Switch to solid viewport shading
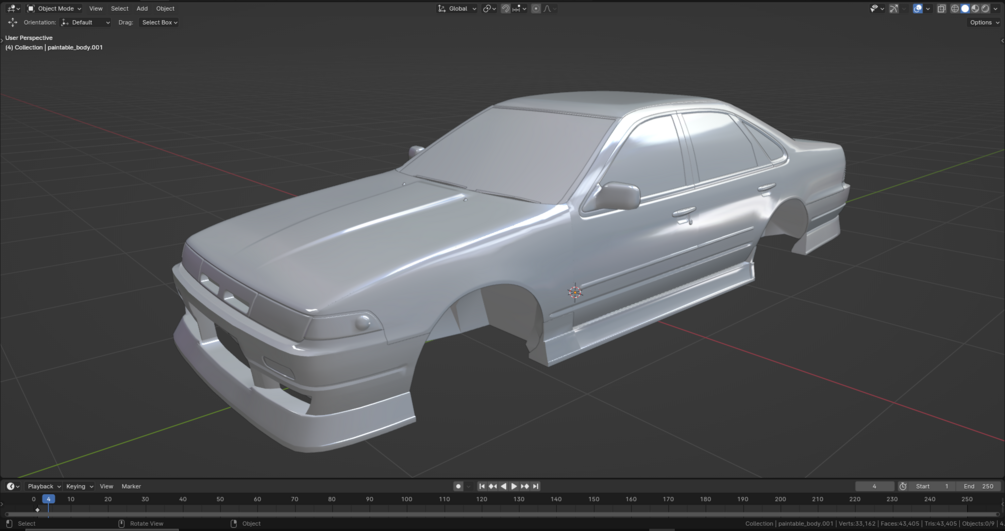This screenshot has height=531, width=1005. pyautogui.click(x=965, y=8)
